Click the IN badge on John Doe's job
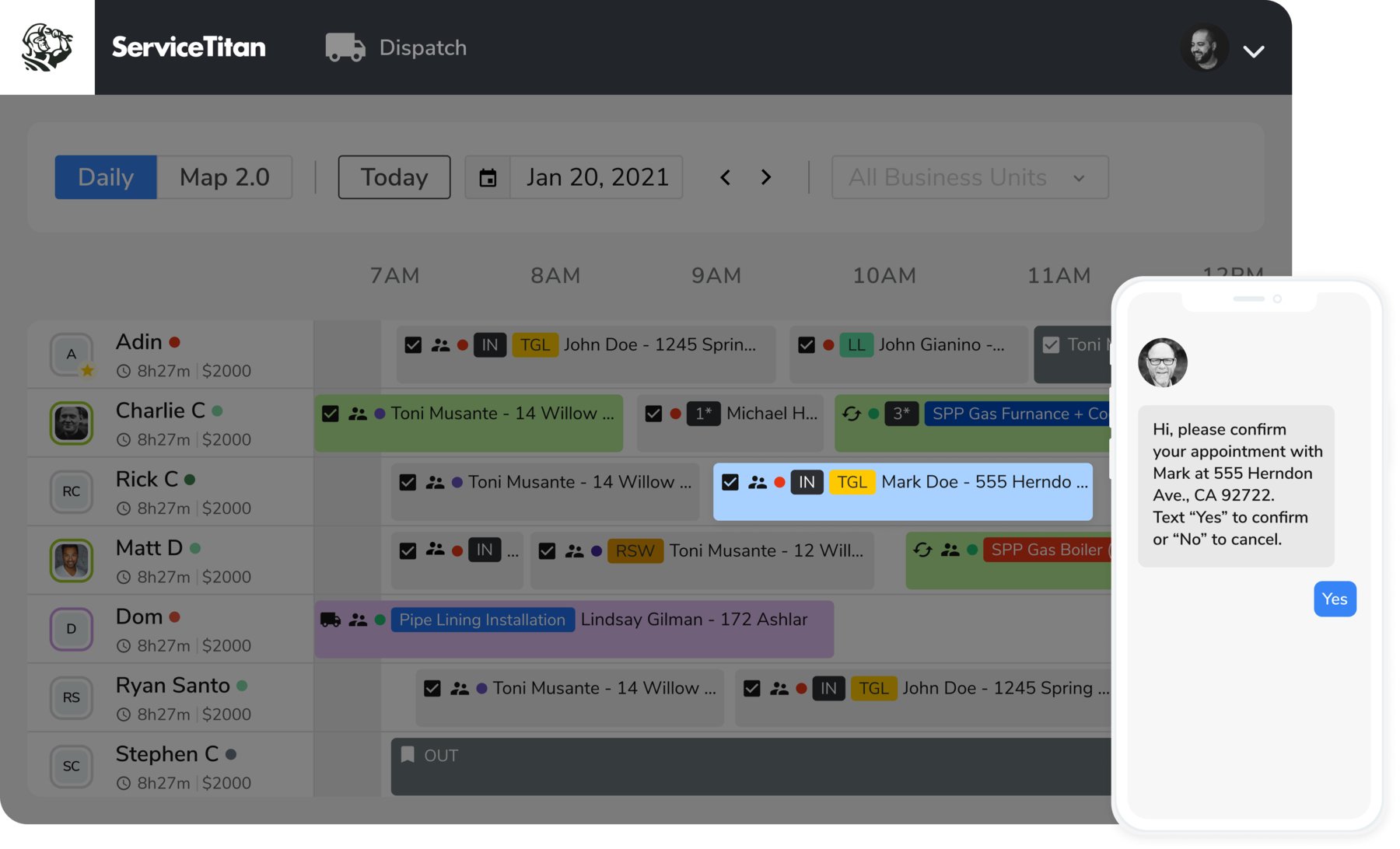 tap(490, 344)
